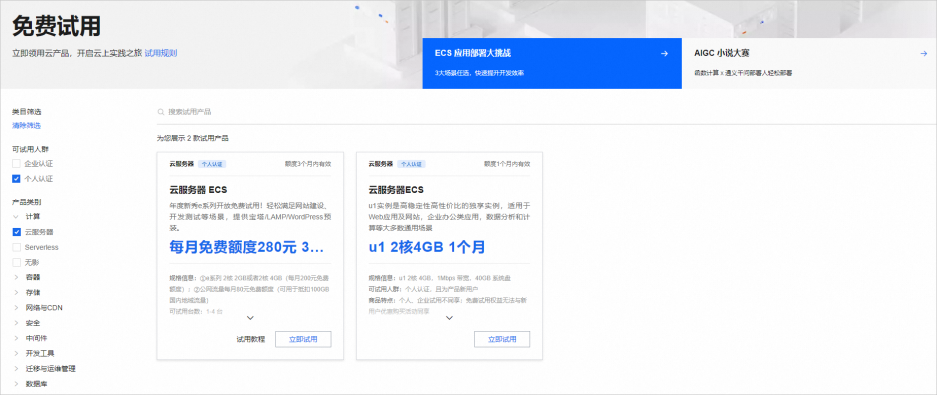This screenshot has width=937, height=395.
Task: Click 立即试用 on the 280元 quota card
Action: [x=303, y=339]
